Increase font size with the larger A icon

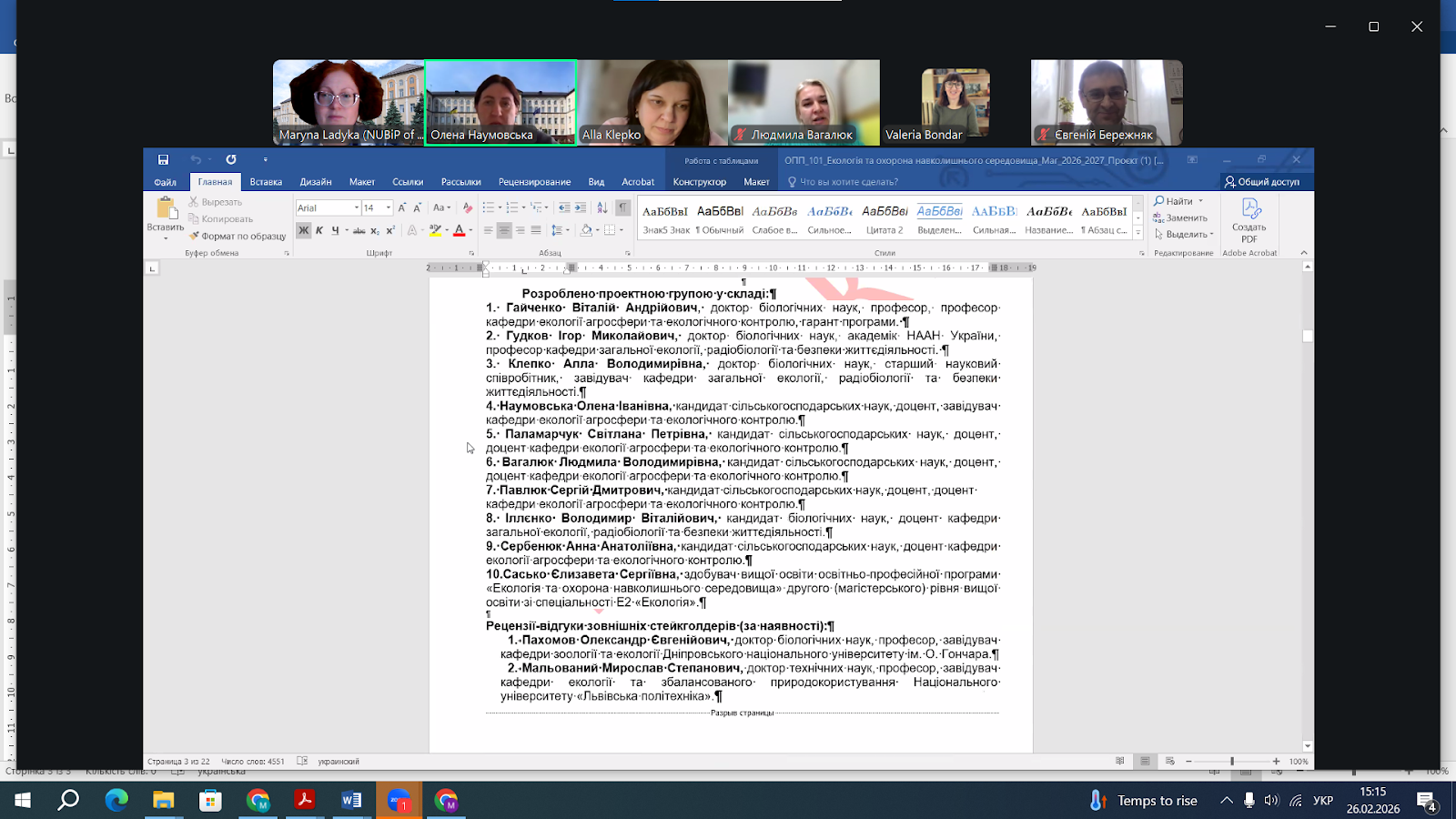pos(401,207)
